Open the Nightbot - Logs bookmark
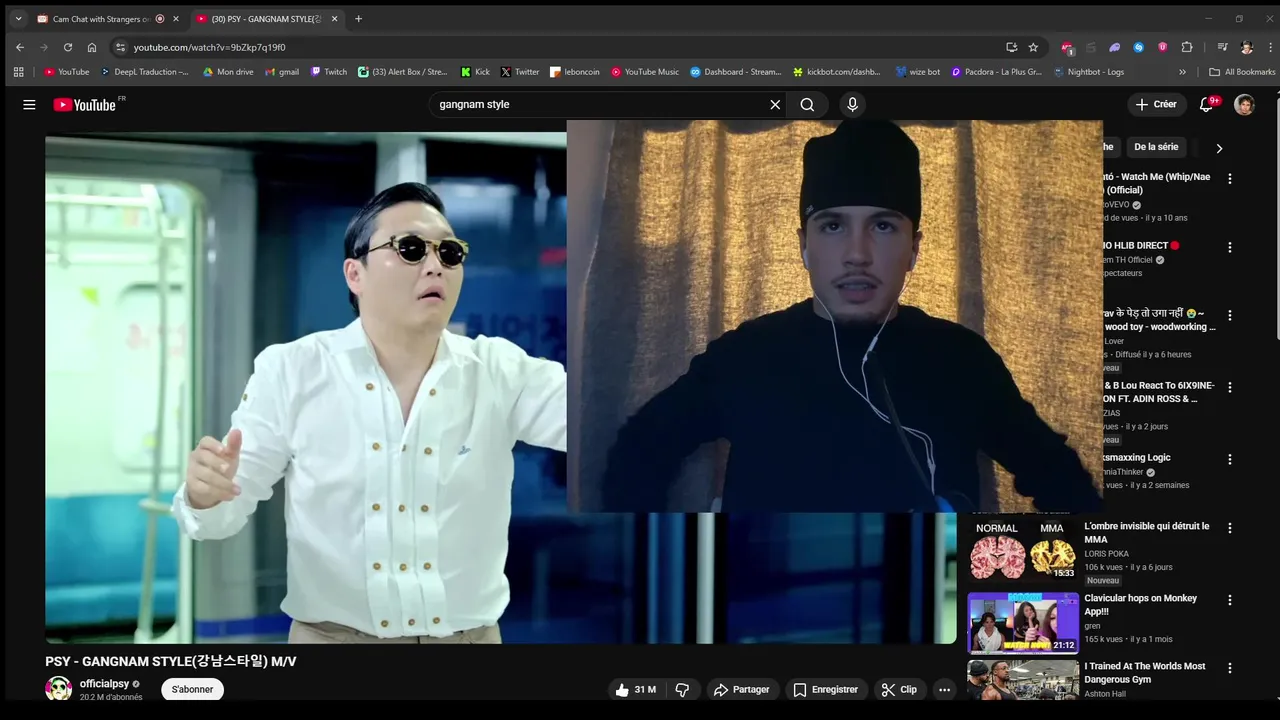Screen dimensions: 1280x720 click(1089, 72)
